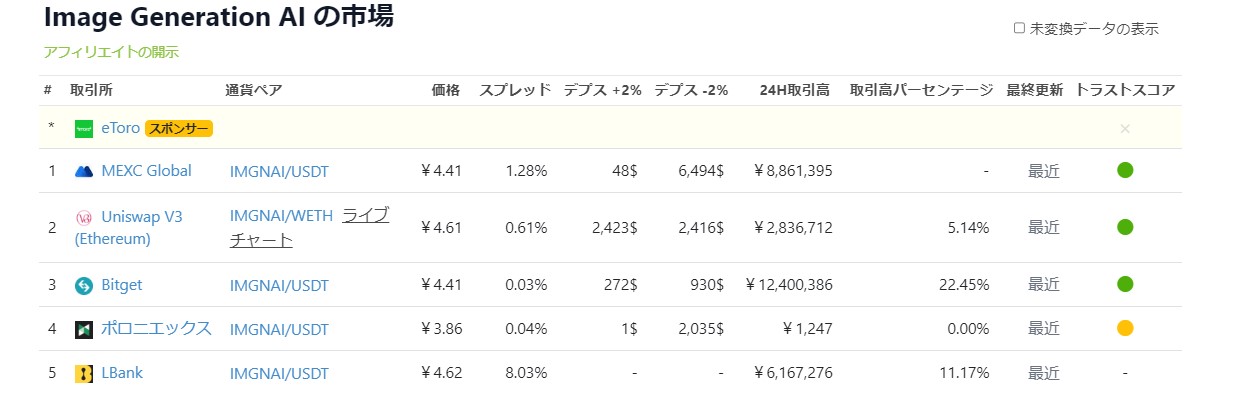Image resolution: width=1243 pixels, height=418 pixels.
Task: Click Poloniex yellow trust score indicator
Action: coord(1125,329)
